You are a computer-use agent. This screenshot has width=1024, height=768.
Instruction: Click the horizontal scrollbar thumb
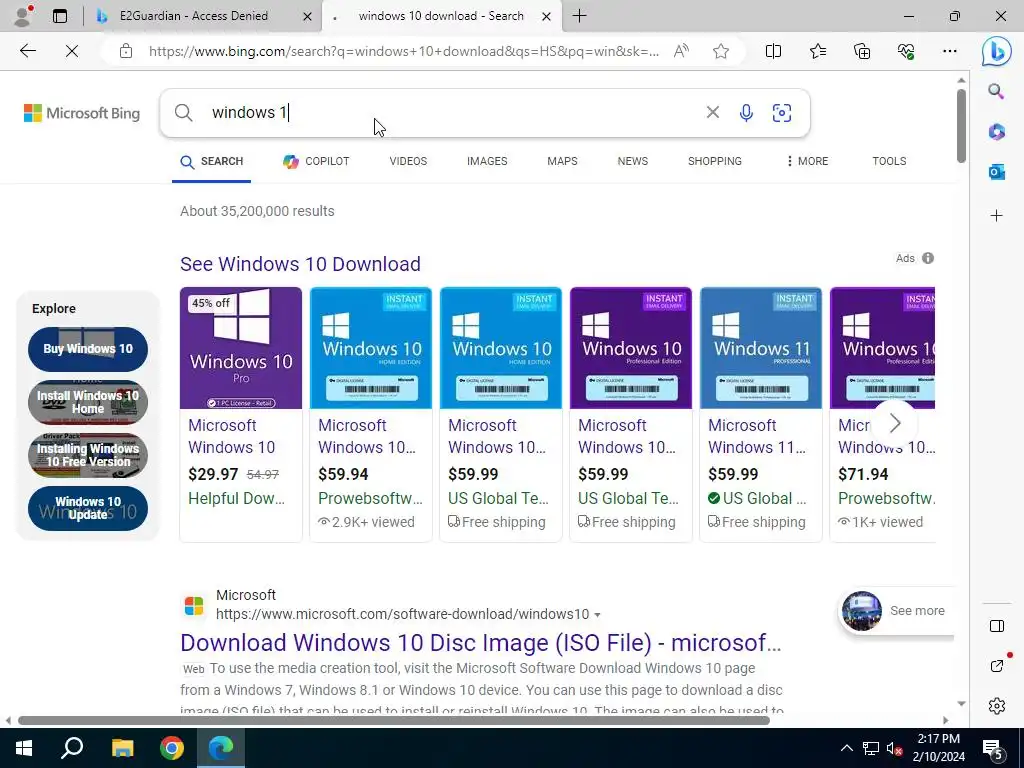pos(394,720)
